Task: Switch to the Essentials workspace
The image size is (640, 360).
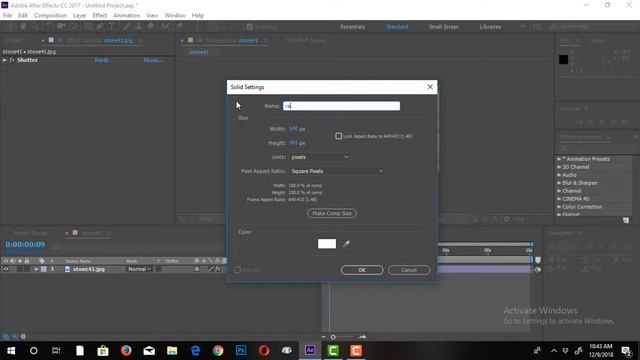Action: (x=353, y=27)
